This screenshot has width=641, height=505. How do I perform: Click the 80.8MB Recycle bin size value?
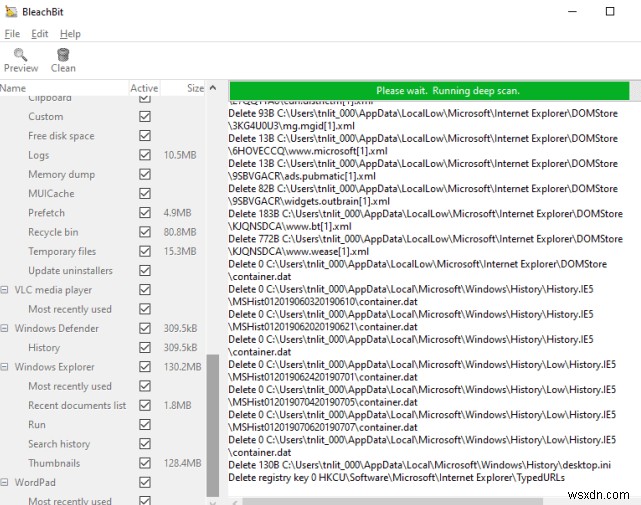180,232
